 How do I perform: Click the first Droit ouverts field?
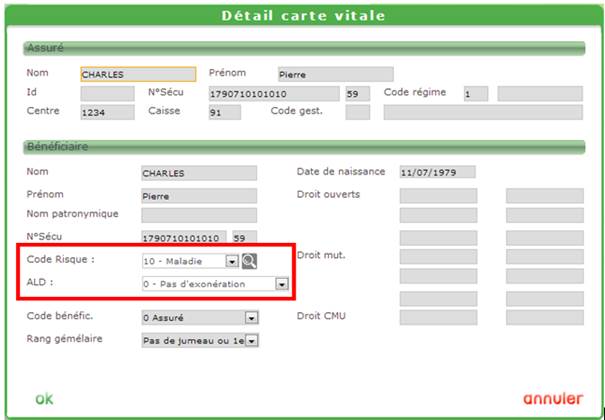438,196
